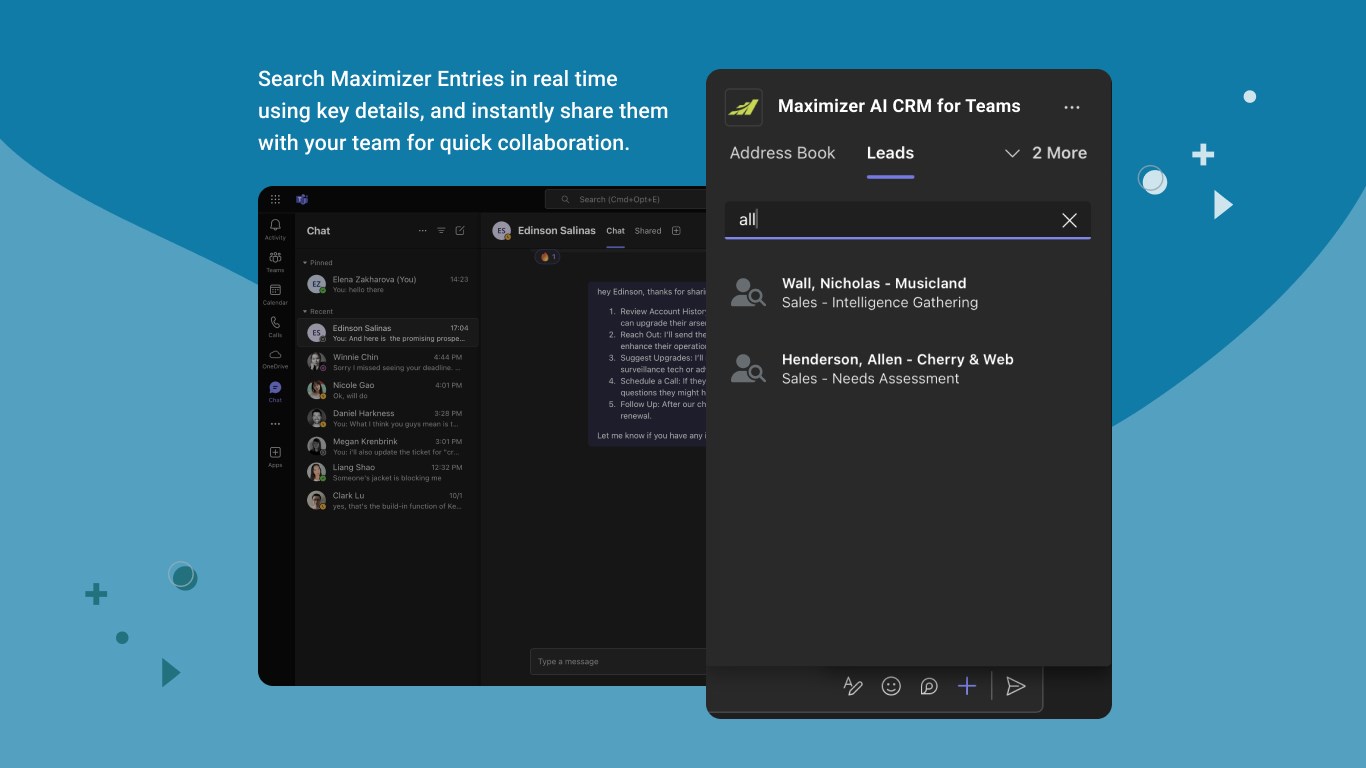
Task: Open the Loop components chat bubble icon
Action: click(x=929, y=686)
